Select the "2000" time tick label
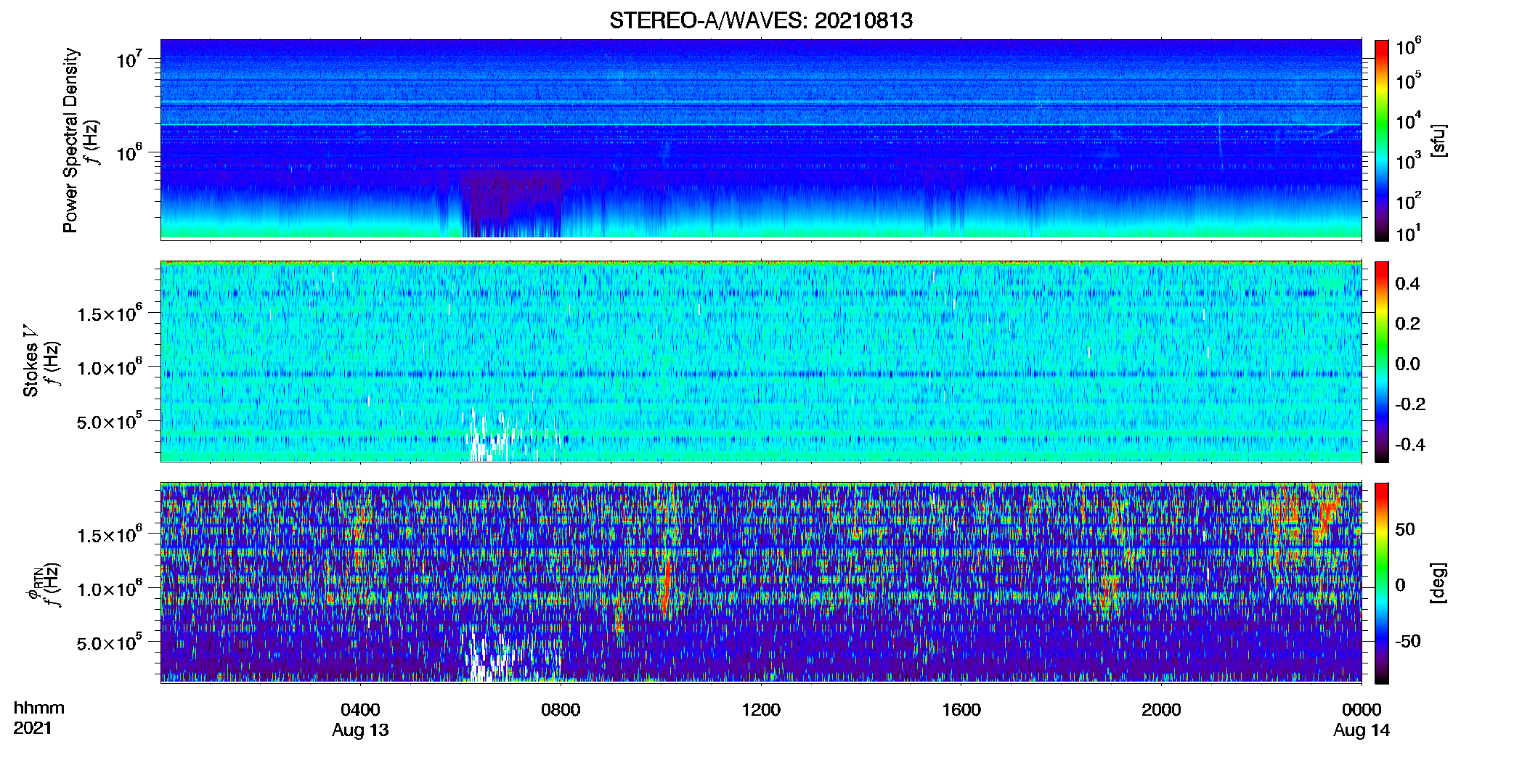 (1161, 710)
